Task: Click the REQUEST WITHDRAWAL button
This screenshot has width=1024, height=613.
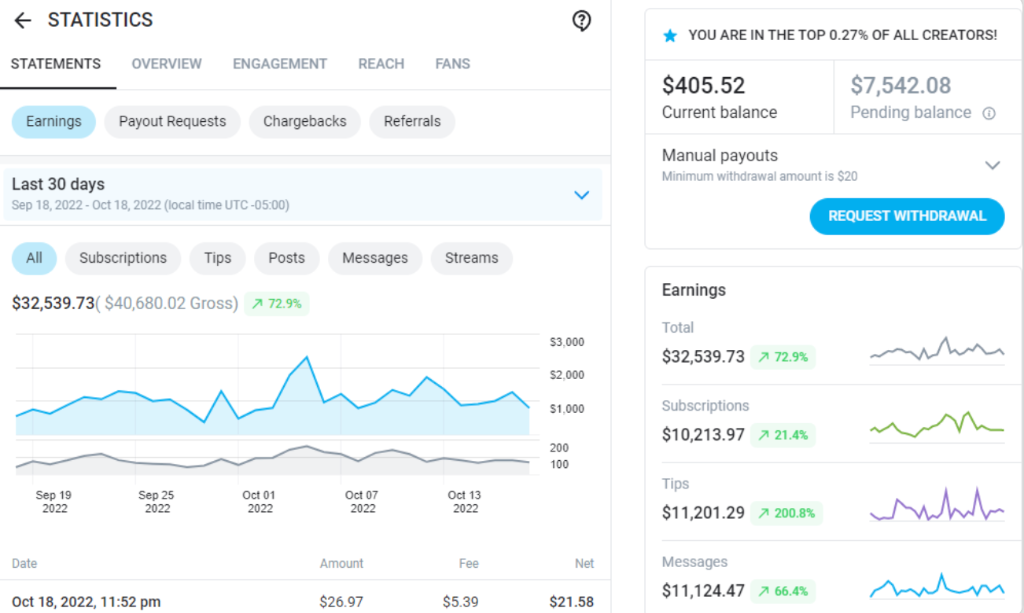Action: click(906, 216)
